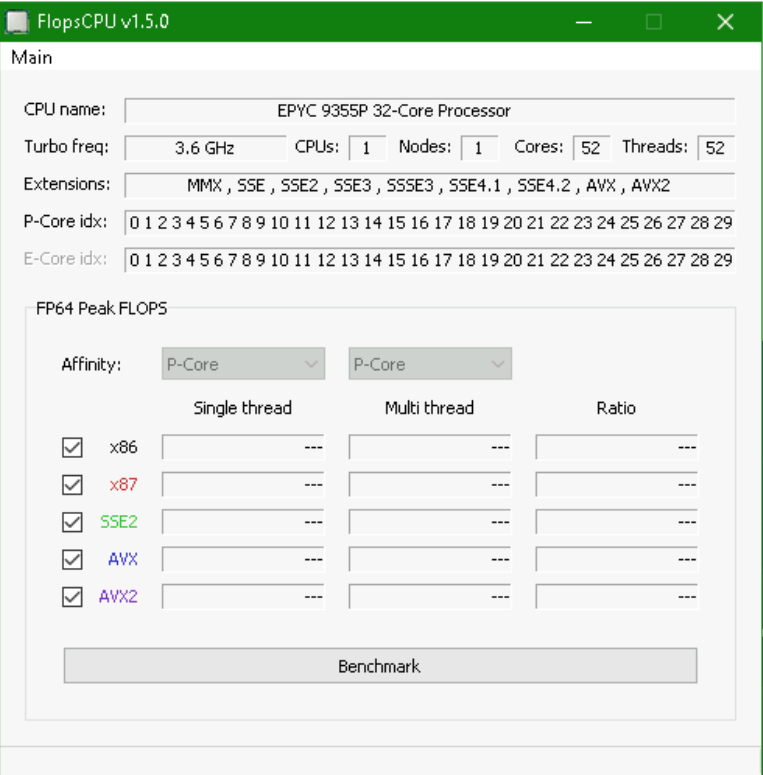Click x86 Ratio result field

click(617, 447)
